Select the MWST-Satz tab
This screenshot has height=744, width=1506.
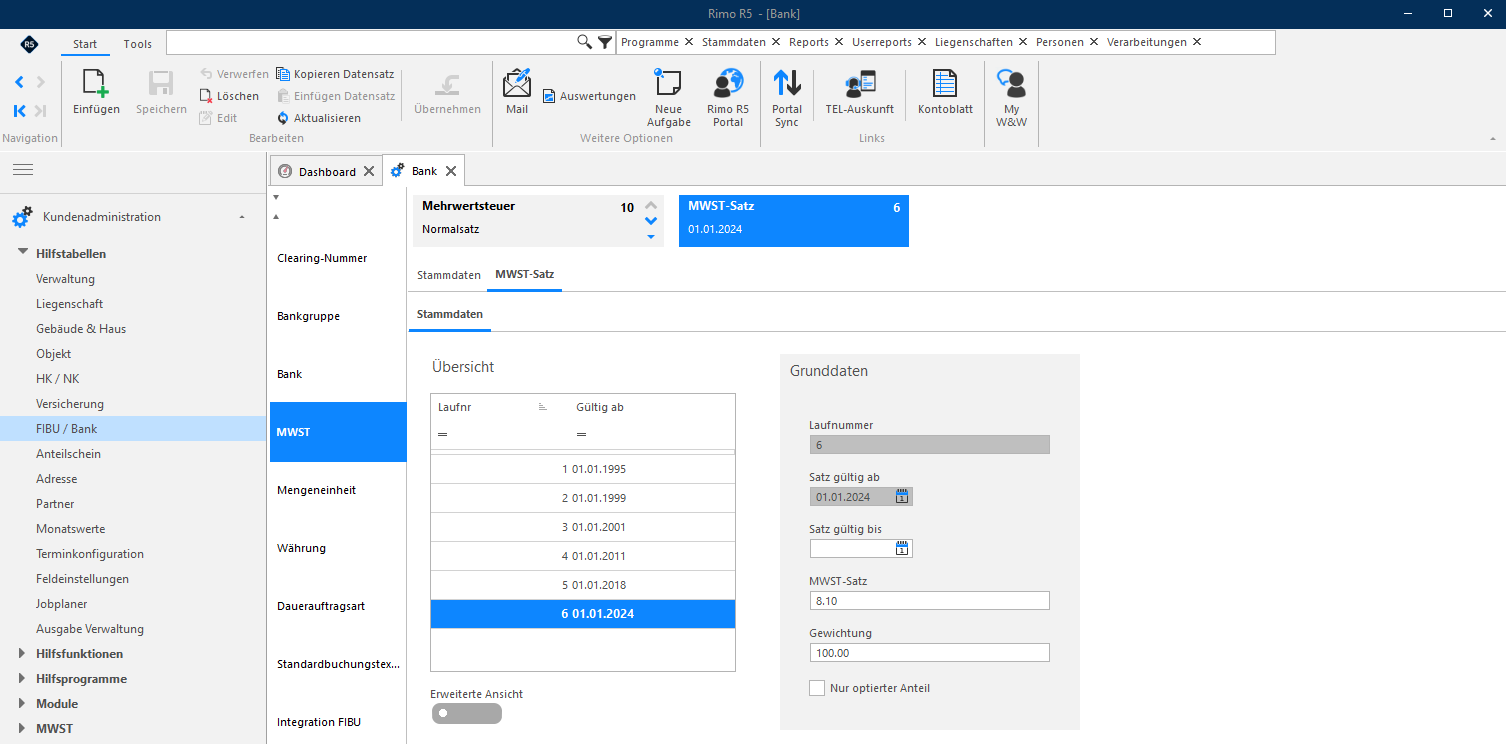(525, 274)
